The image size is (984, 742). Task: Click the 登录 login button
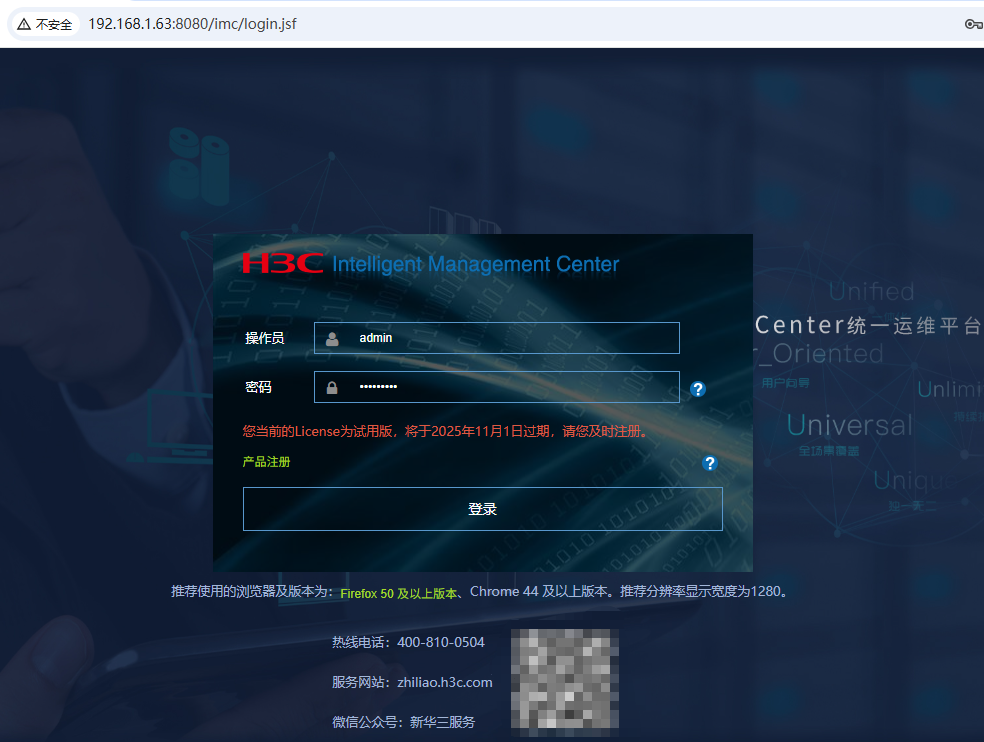pyautogui.click(x=482, y=508)
